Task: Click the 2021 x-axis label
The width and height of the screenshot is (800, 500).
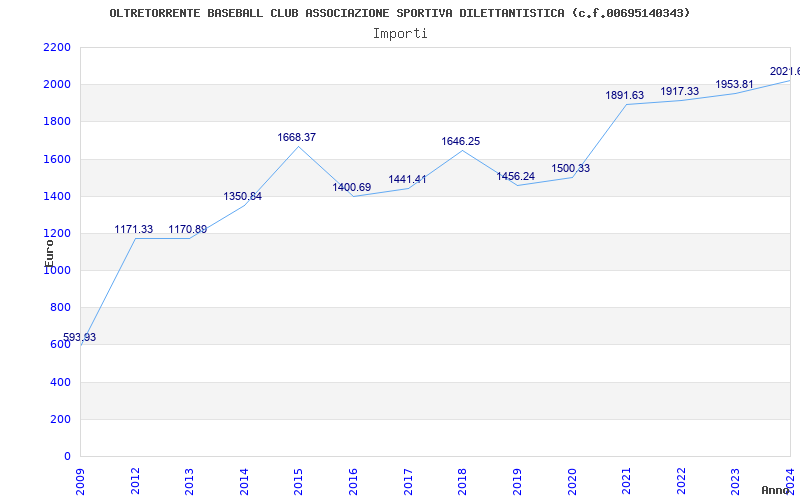Action: (626, 482)
